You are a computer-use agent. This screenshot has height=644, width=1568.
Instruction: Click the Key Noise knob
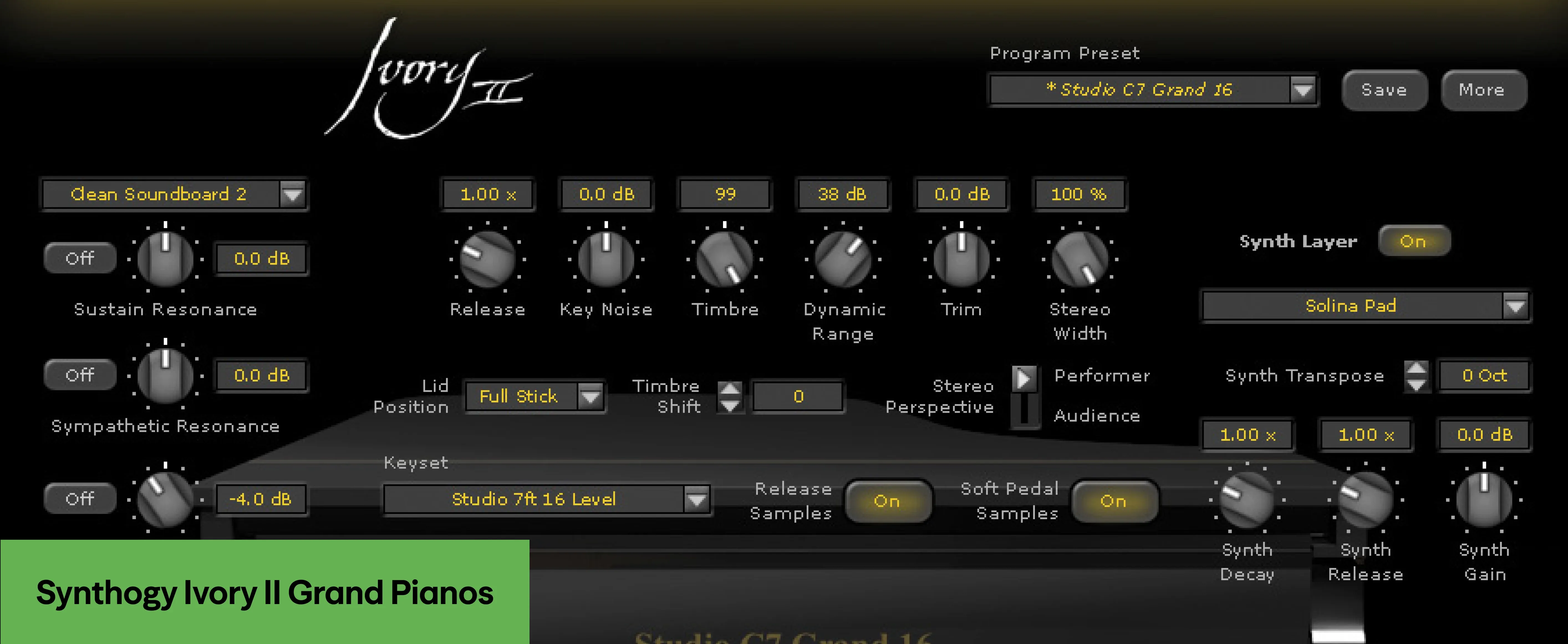606,259
